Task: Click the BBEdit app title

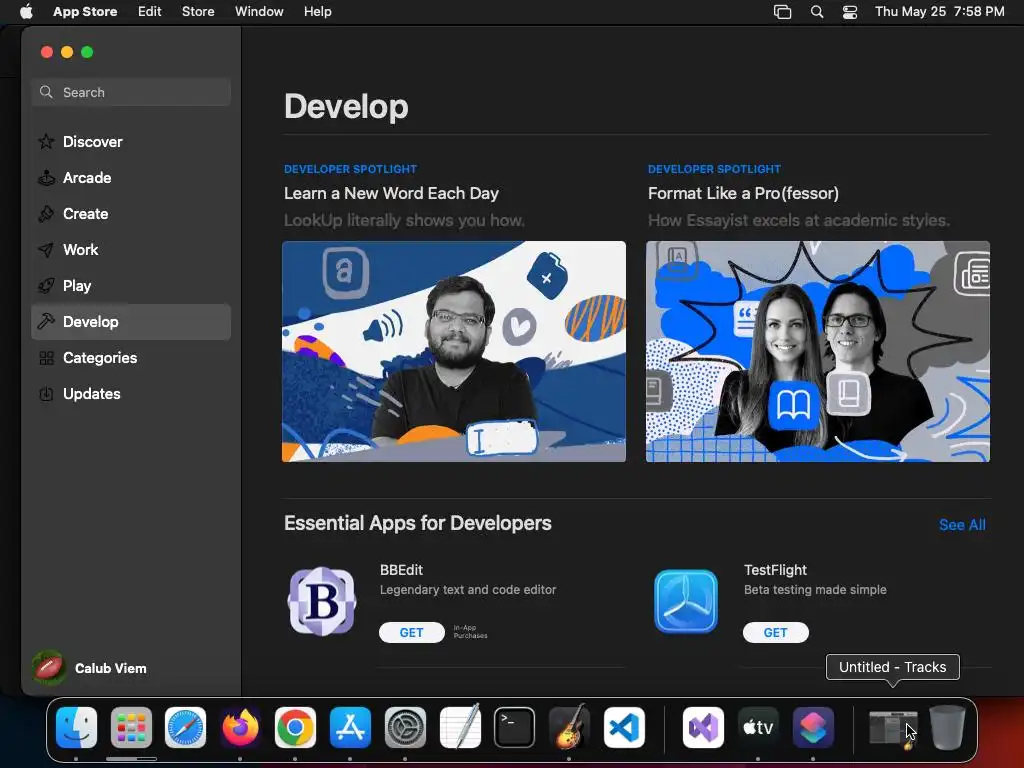Action: pyautogui.click(x=402, y=570)
